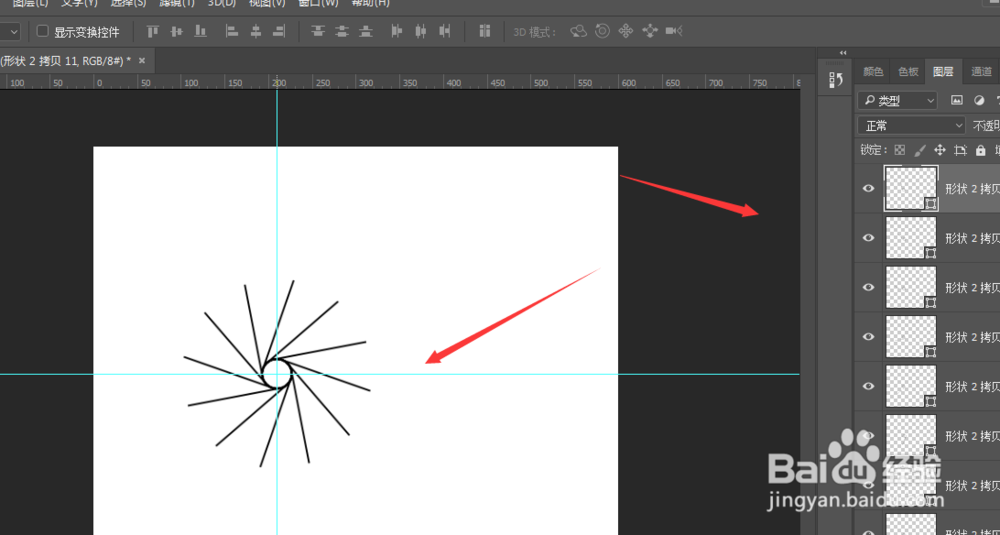The width and height of the screenshot is (1000, 535).
Task: Switch to the 色板 panel tab
Action: 908,72
